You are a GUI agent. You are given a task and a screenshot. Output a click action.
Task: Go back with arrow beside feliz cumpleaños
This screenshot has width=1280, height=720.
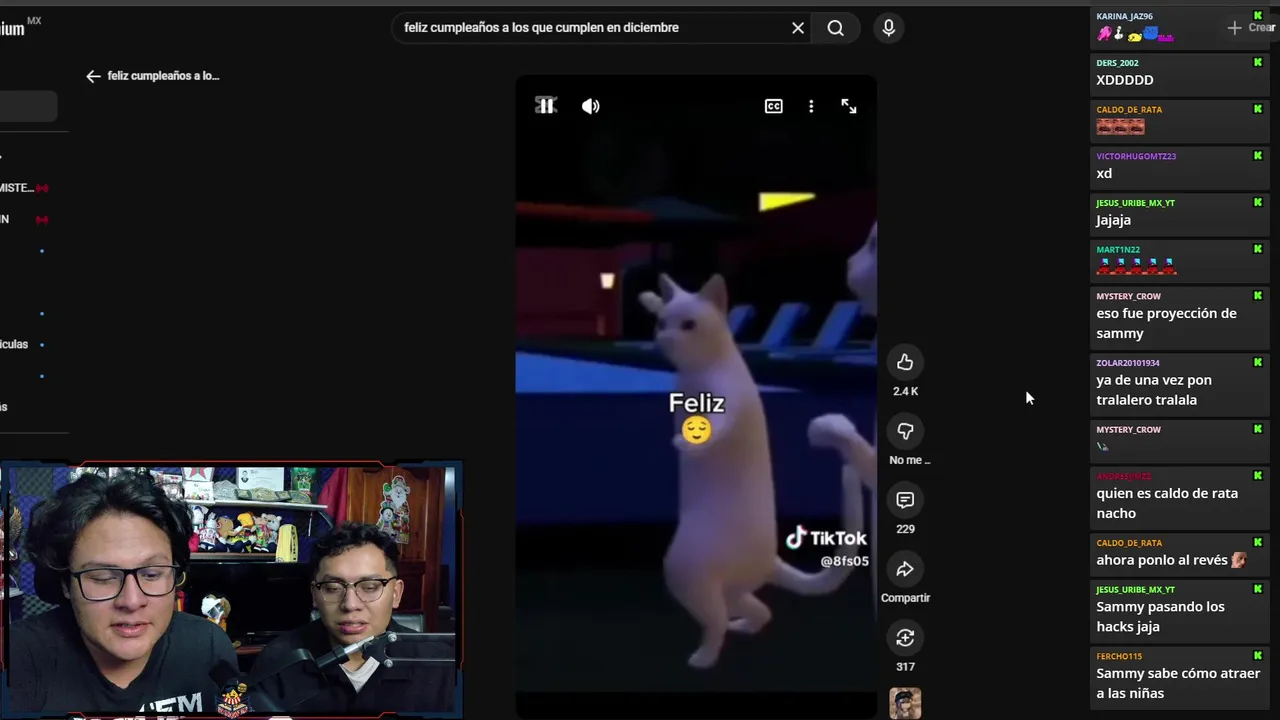93,76
